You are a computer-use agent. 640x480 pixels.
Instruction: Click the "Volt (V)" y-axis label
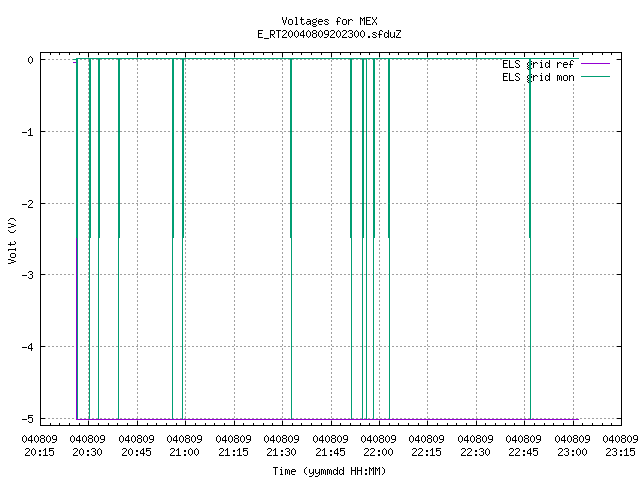(12, 240)
